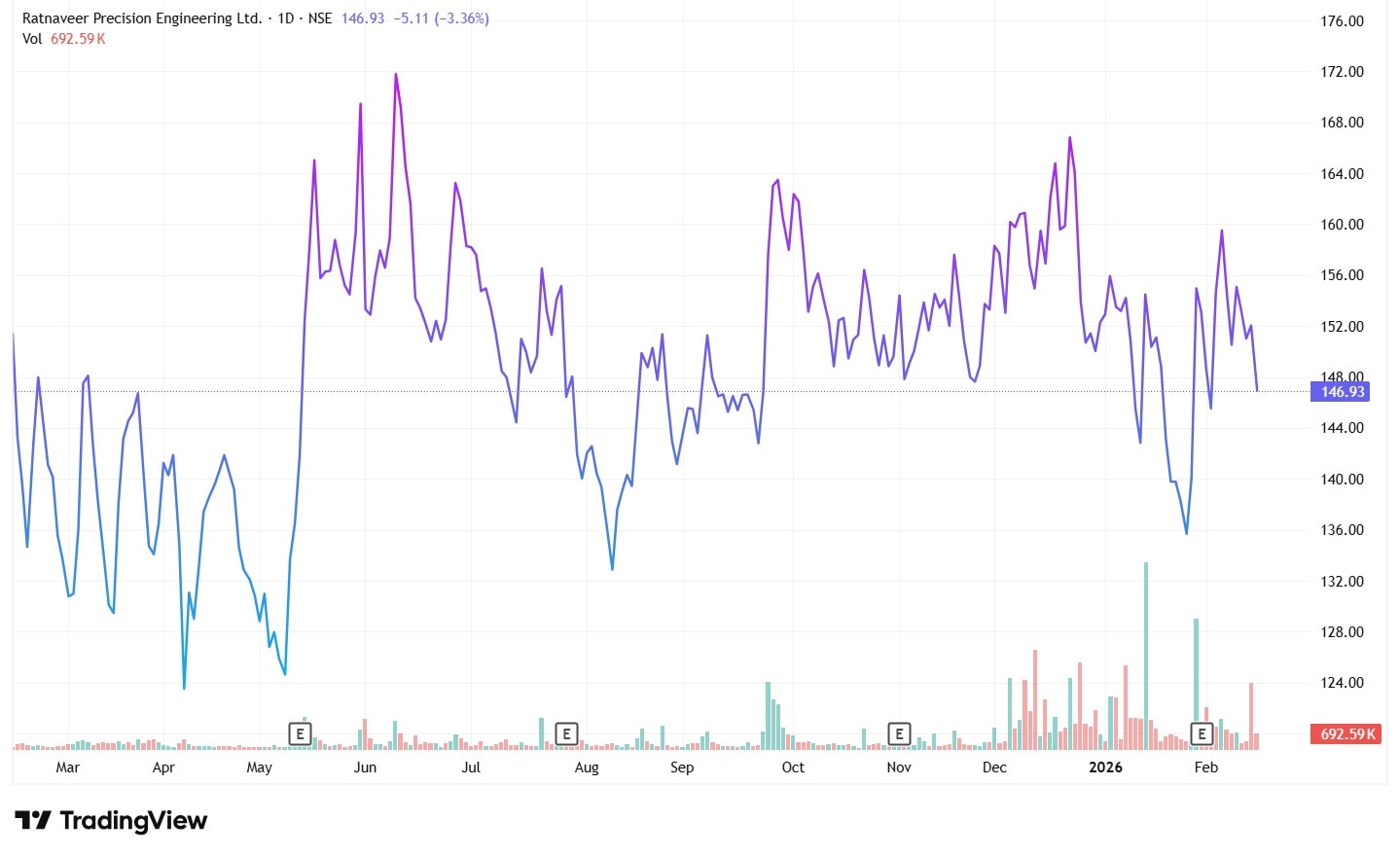The image size is (1400, 857).
Task: Select the Oct label on time axis
Action: click(793, 768)
